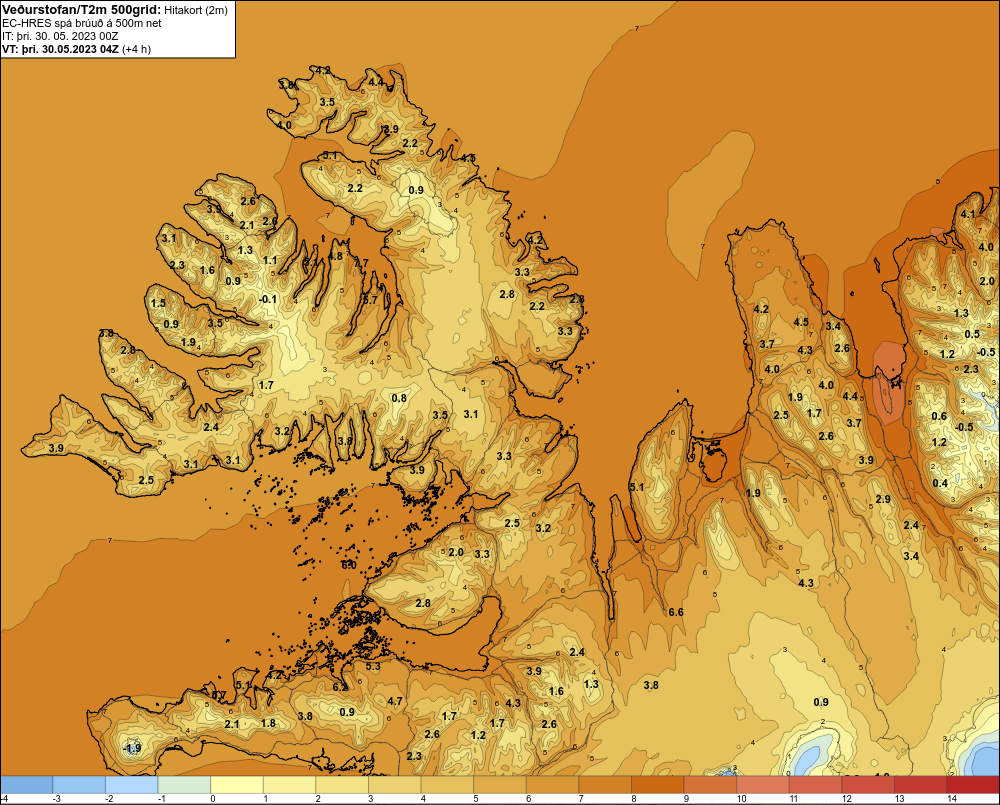
Task: Click the '0.8' temperature value
Action: 399,398
